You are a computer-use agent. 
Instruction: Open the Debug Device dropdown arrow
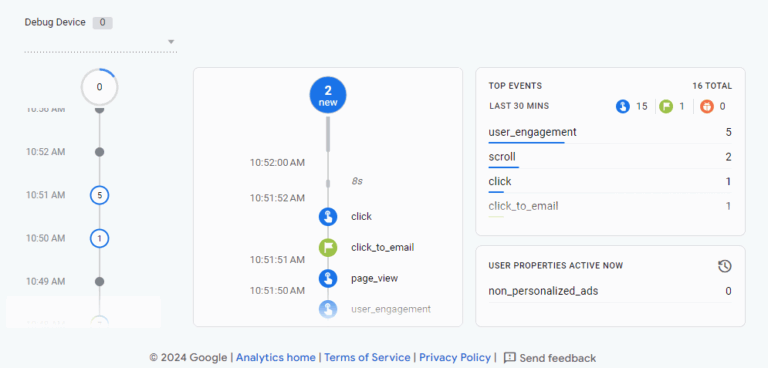coord(171,42)
